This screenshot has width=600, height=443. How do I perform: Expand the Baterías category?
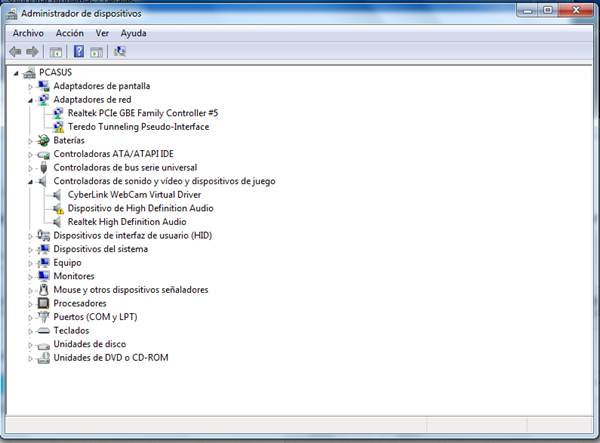tap(30, 141)
